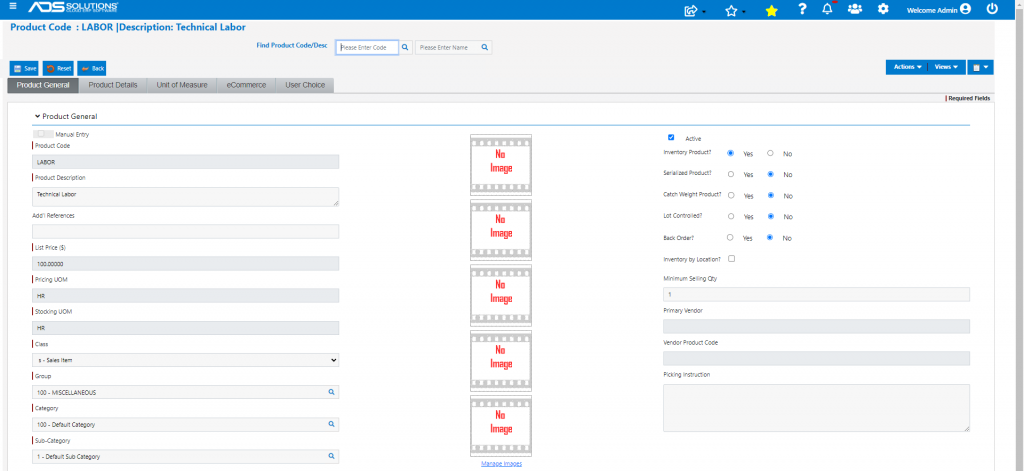
Task: Uncheck the Active checkbox
Action: point(671,137)
